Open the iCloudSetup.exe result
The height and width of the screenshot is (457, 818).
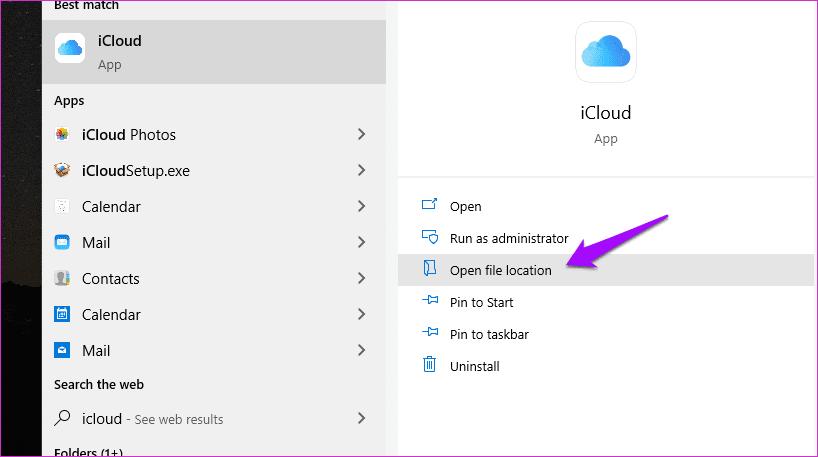click(214, 171)
